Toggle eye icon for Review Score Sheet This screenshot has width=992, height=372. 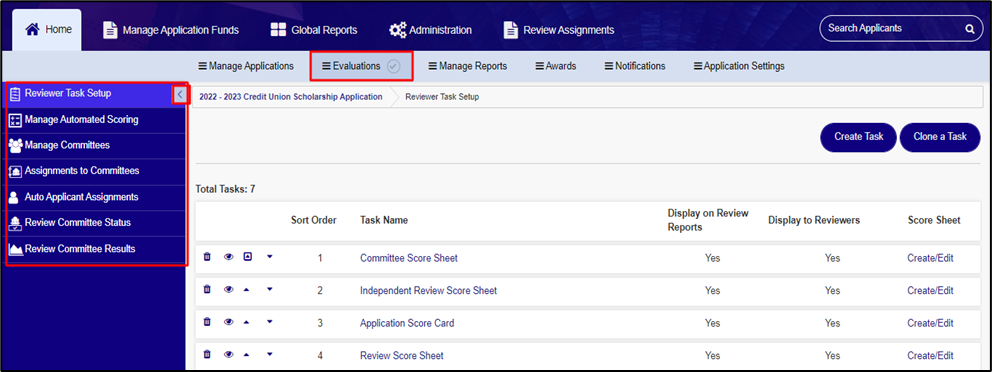coord(228,354)
